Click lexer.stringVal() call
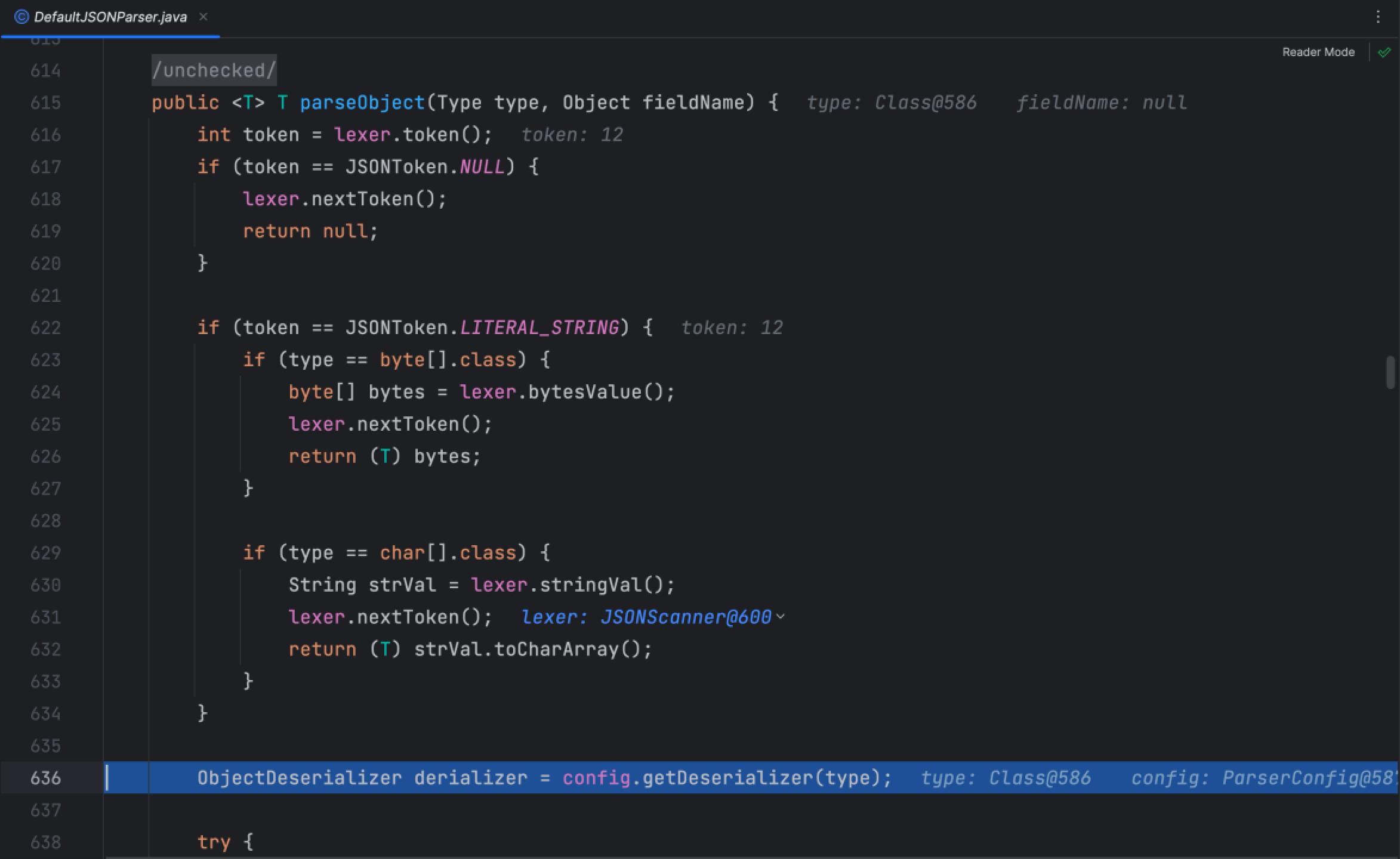This screenshot has height=859, width=1400. [x=572, y=585]
